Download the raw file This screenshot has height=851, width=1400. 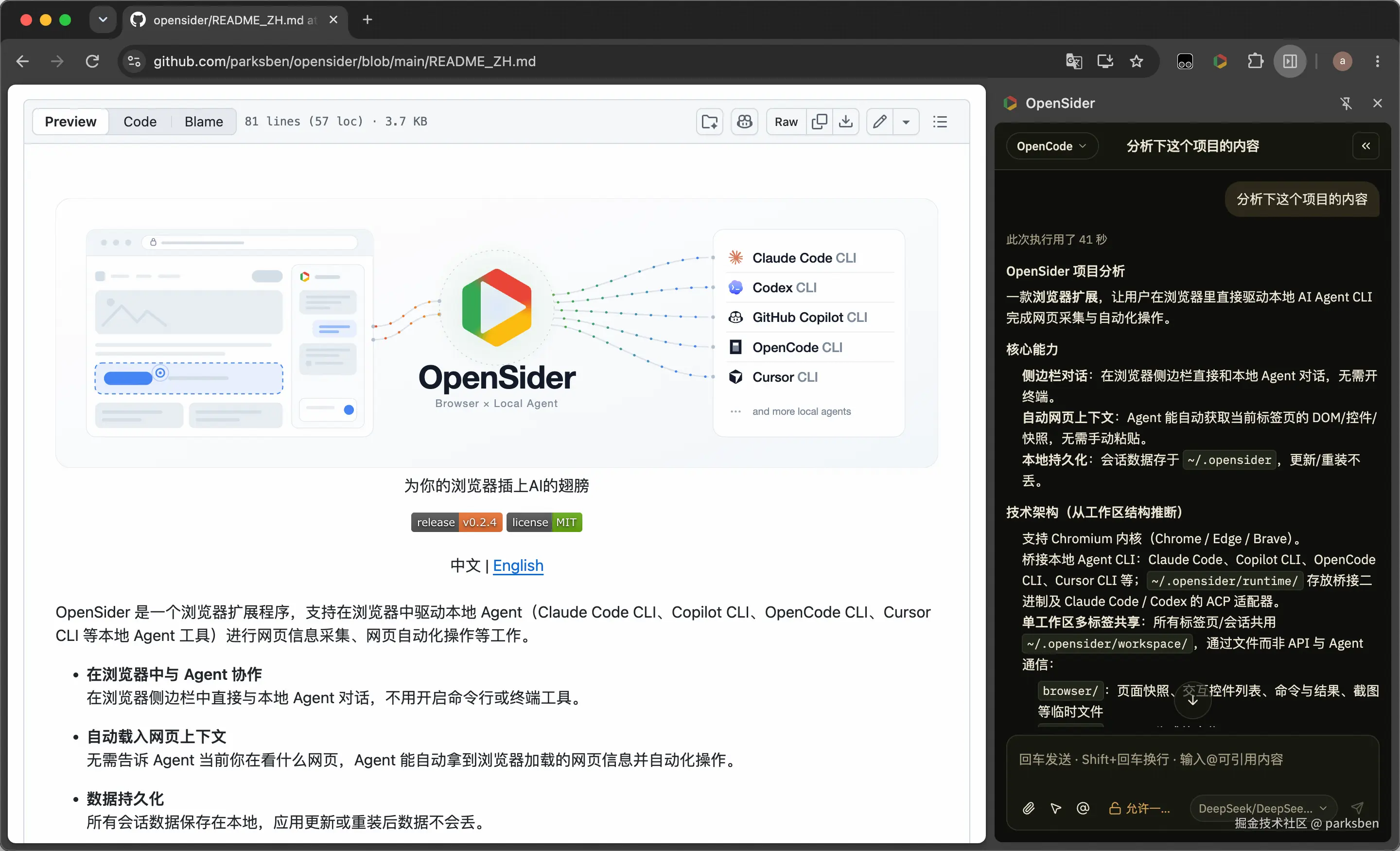click(845, 122)
